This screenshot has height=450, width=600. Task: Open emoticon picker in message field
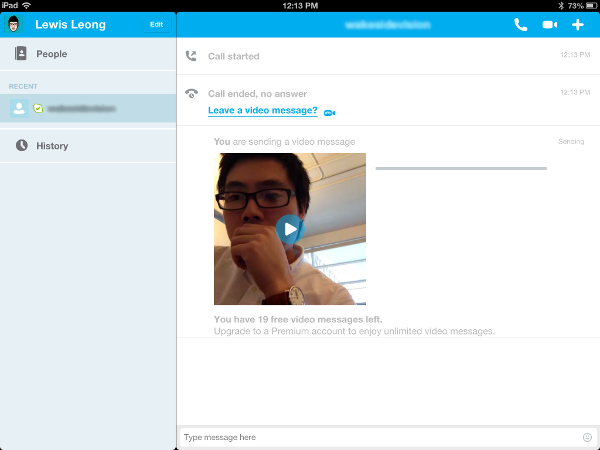click(587, 437)
